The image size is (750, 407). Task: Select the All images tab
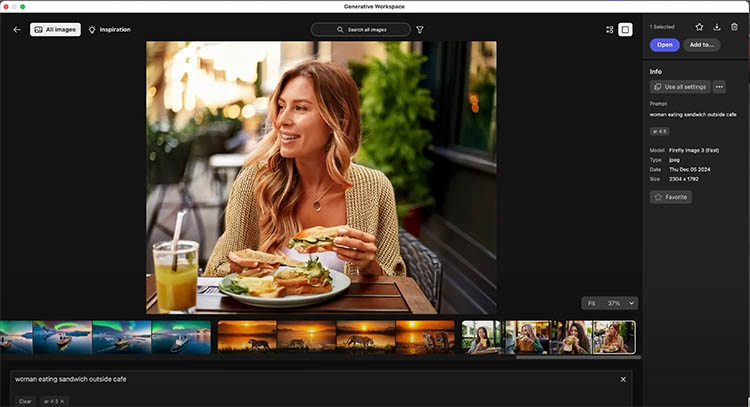coord(55,30)
